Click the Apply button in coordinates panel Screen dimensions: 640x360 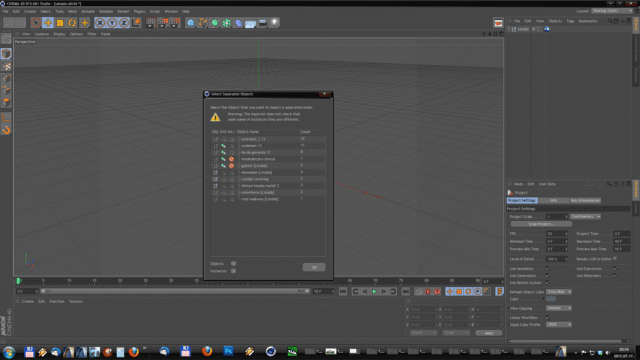pos(489,333)
